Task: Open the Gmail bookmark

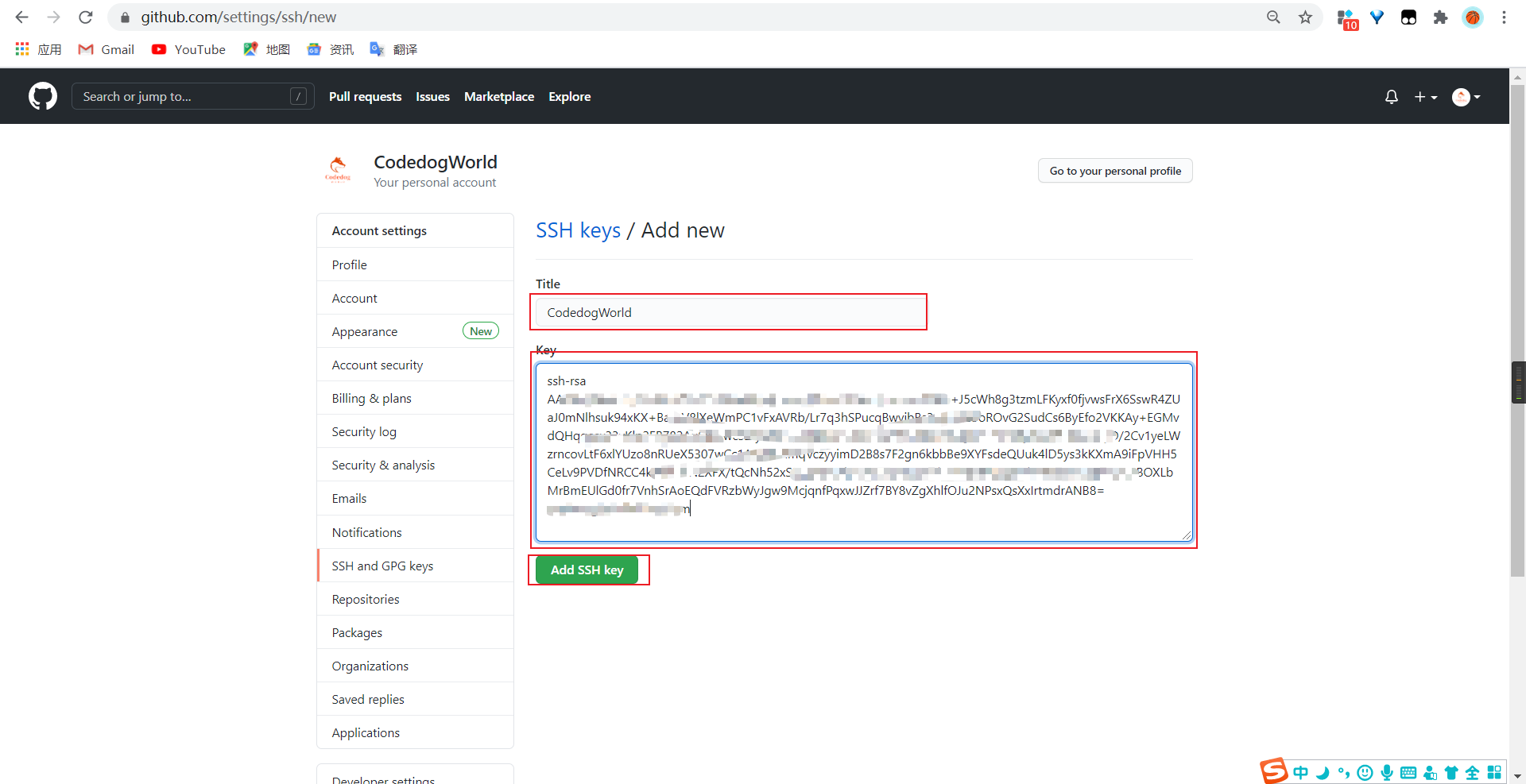Action: pyautogui.click(x=107, y=49)
